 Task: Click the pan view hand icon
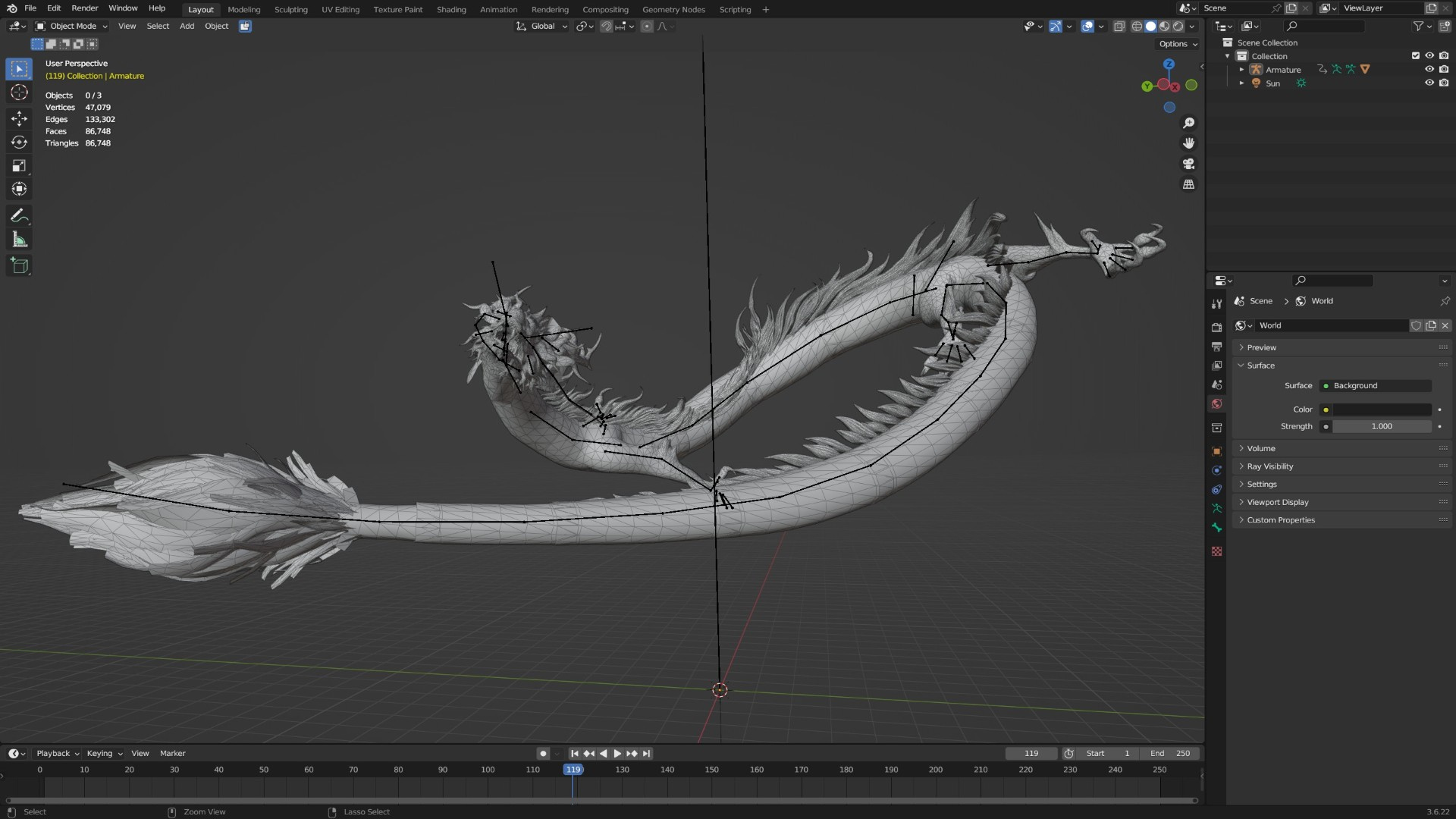pos(1188,143)
